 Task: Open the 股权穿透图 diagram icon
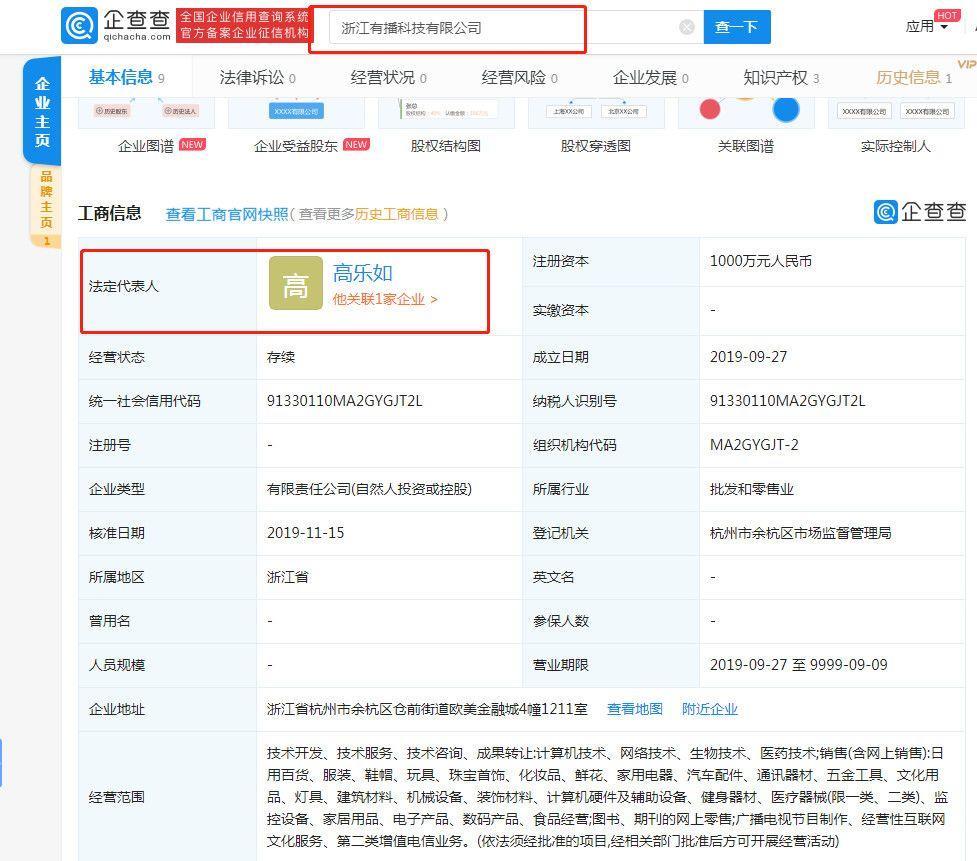tap(596, 112)
